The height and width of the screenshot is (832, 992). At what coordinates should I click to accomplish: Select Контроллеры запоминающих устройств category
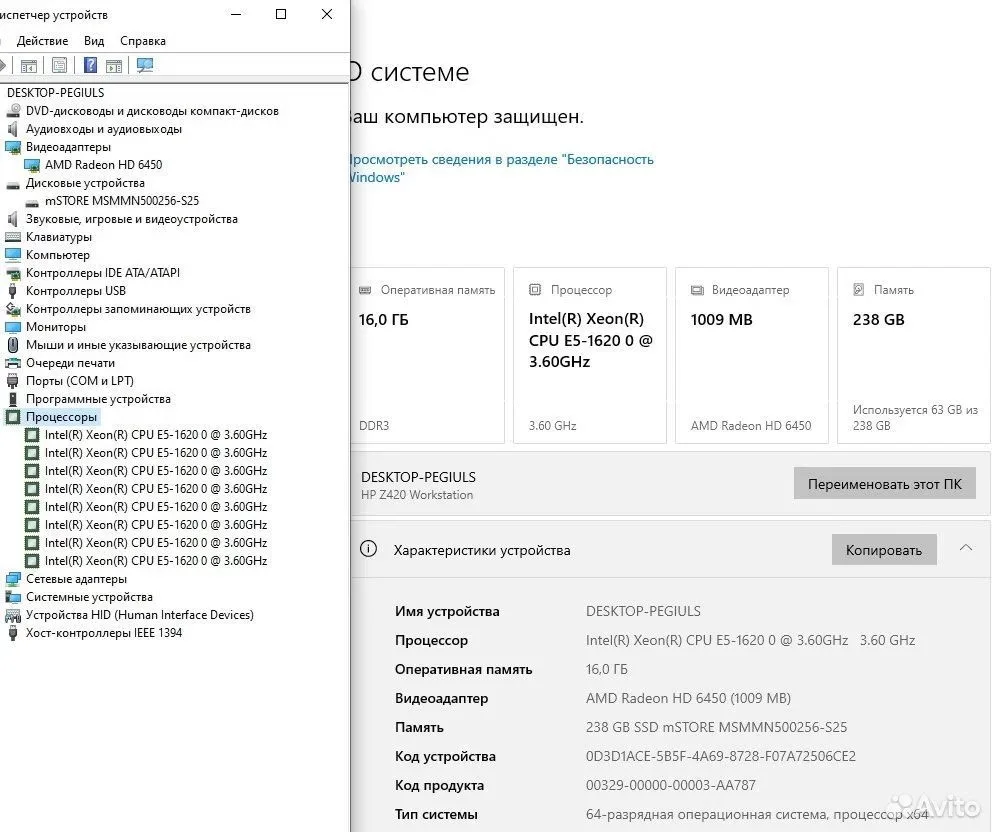[138, 309]
